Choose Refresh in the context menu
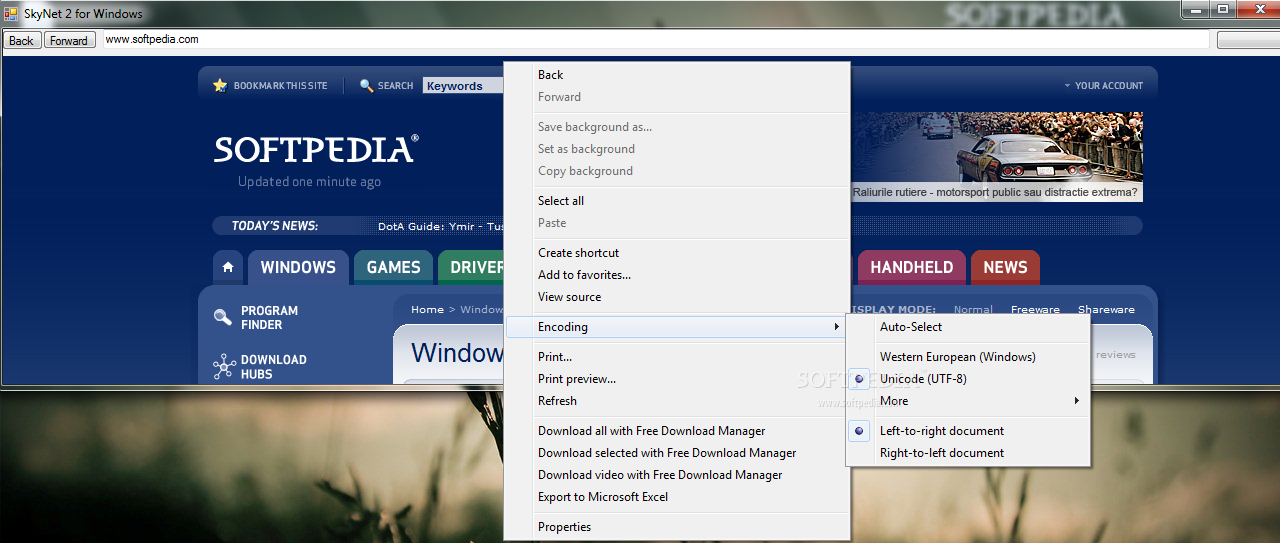 [677, 401]
